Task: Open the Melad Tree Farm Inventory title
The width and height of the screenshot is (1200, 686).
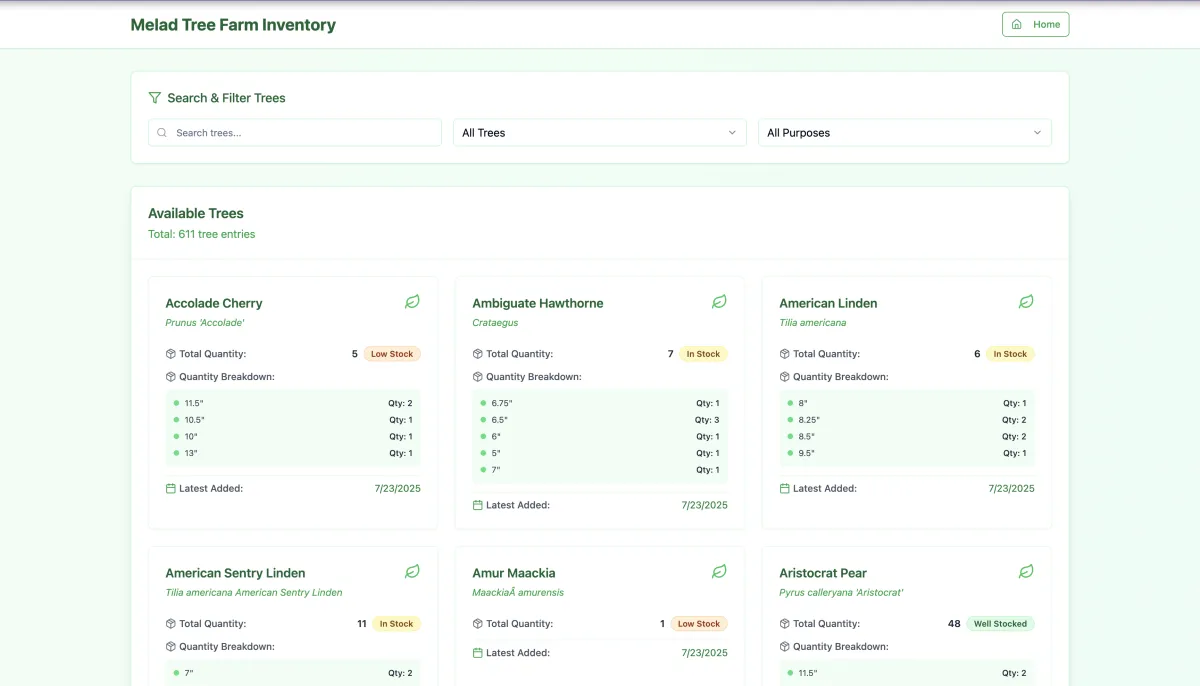Action: pyautogui.click(x=233, y=25)
